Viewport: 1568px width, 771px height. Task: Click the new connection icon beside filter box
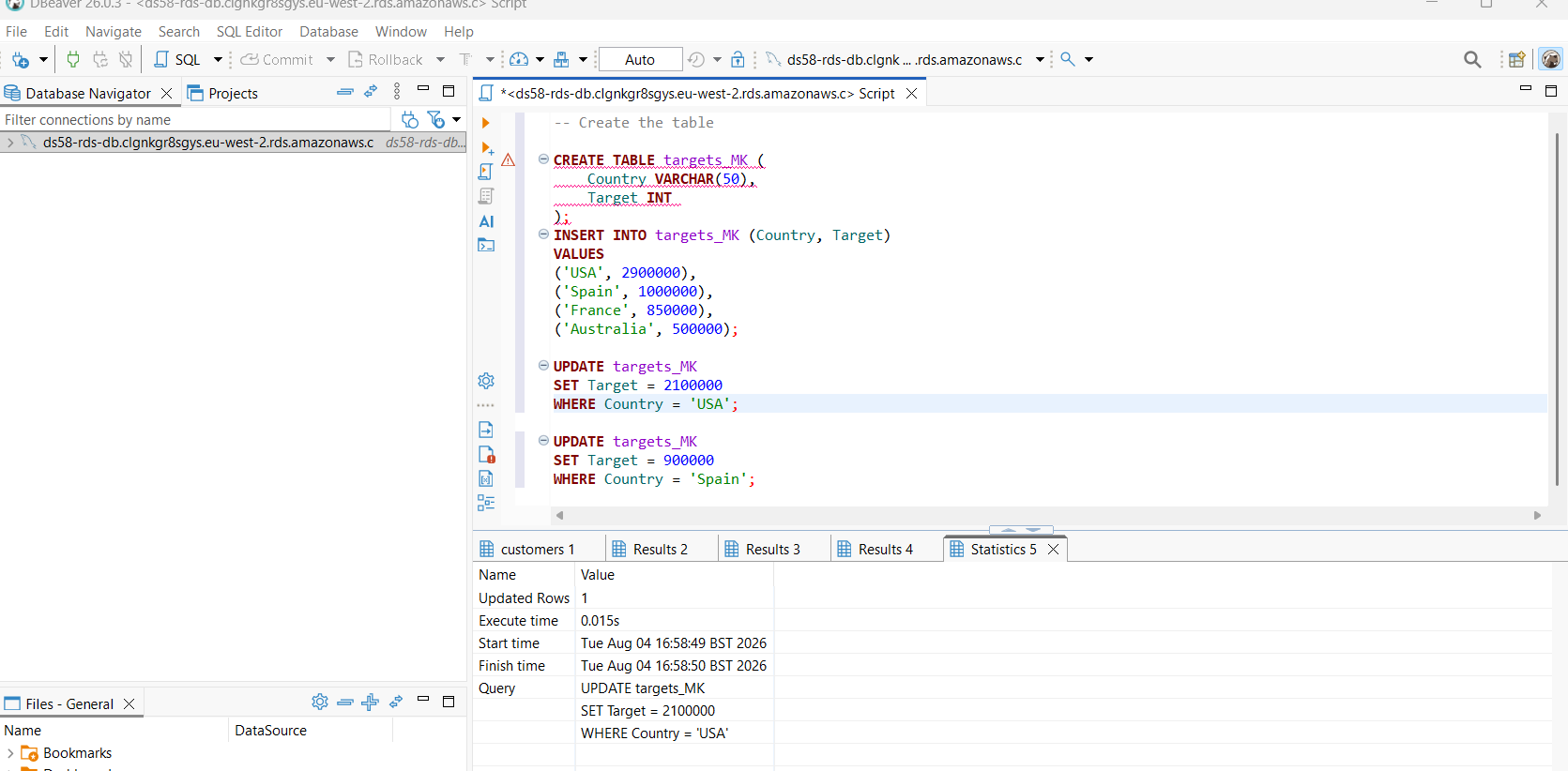coord(410,119)
